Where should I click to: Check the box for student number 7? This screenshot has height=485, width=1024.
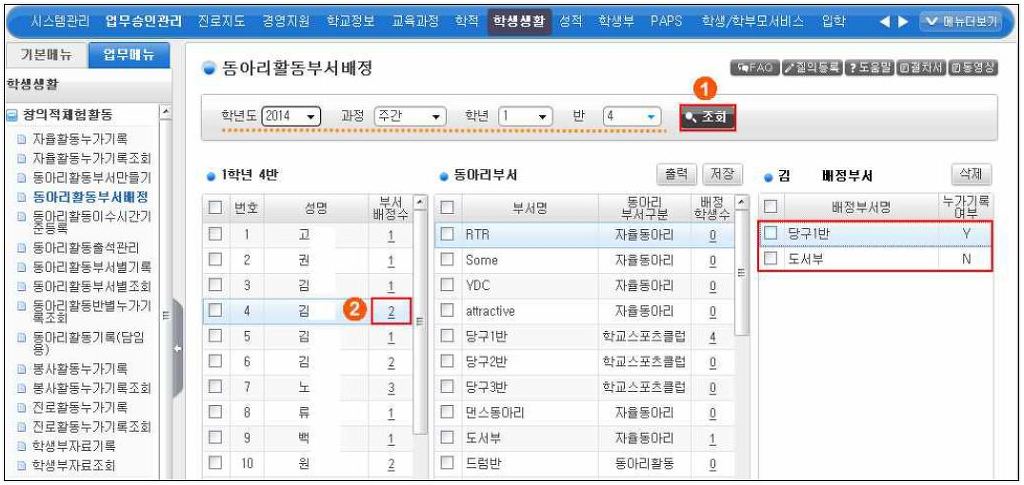pyautogui.click(x=215, y=388)
